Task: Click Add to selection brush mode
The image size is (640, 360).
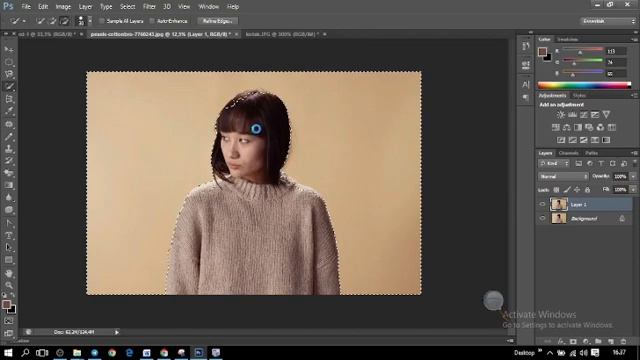Action: coord(52,21)
